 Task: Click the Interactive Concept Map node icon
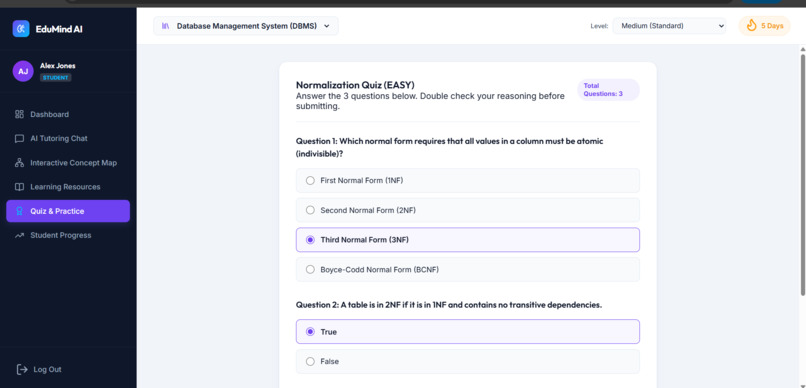click(x=20, y=163)
